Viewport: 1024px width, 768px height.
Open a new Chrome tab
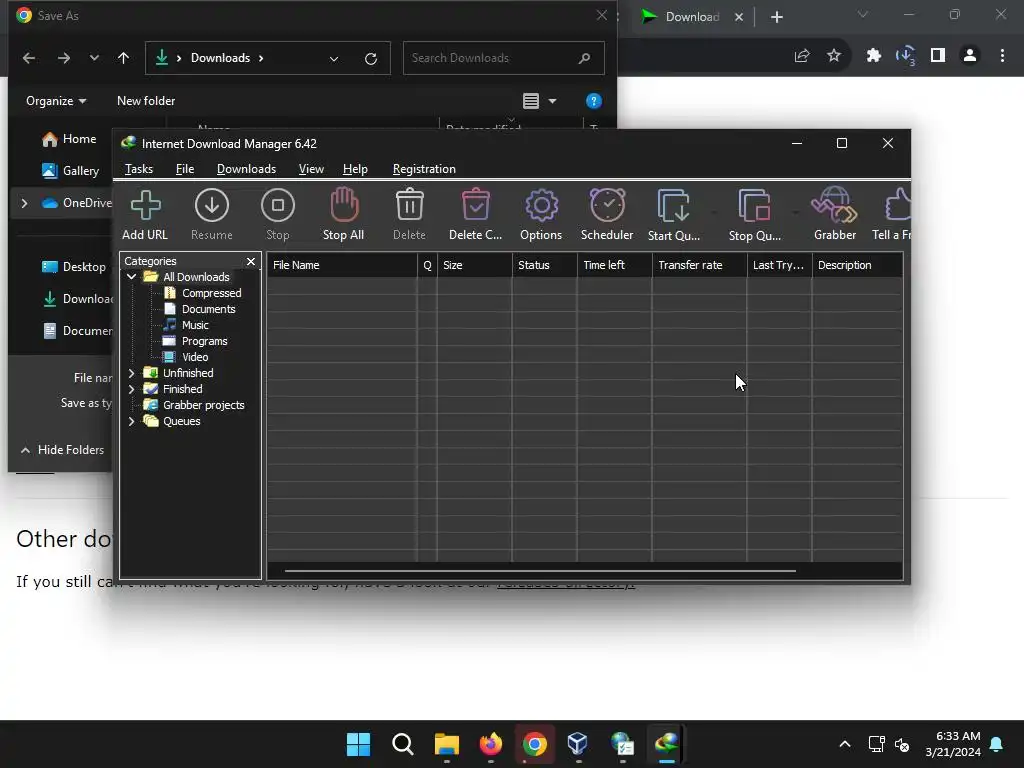(x=776, y=17)
